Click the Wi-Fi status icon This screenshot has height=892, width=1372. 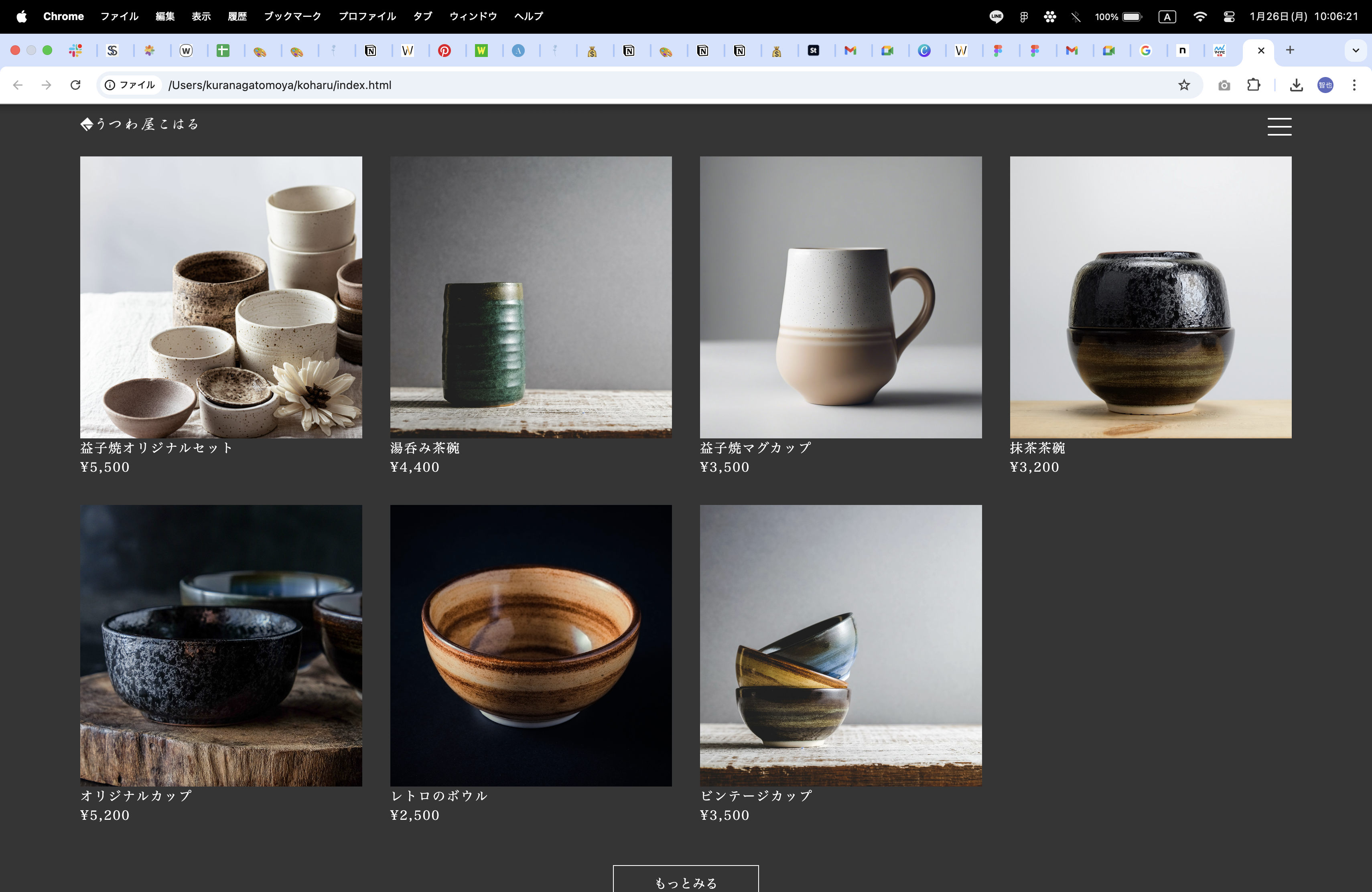click(1199, 17)
